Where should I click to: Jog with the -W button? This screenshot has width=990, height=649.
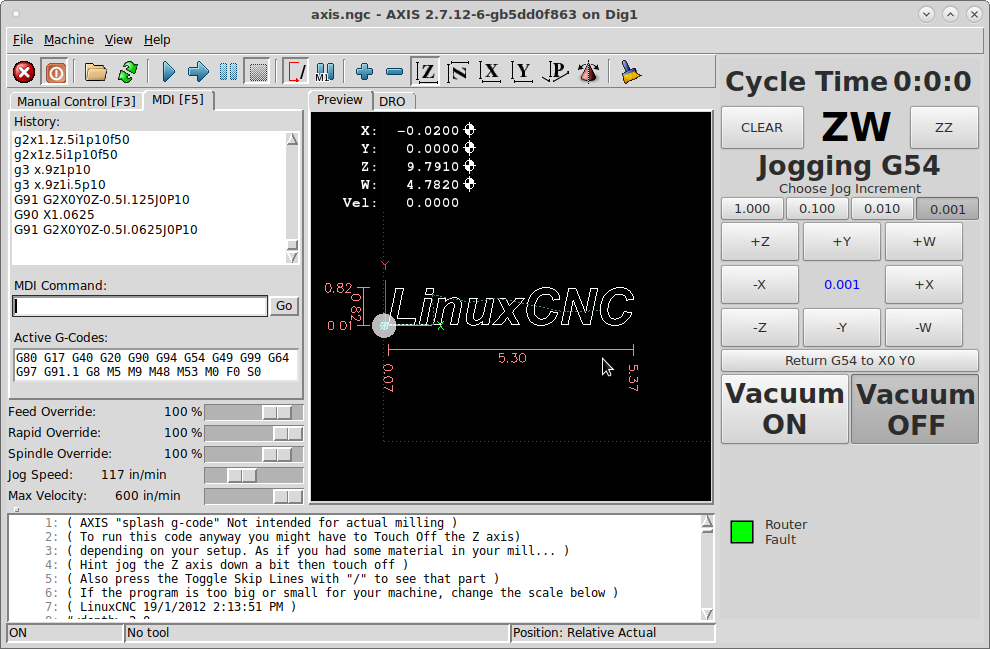pos(924,328)
